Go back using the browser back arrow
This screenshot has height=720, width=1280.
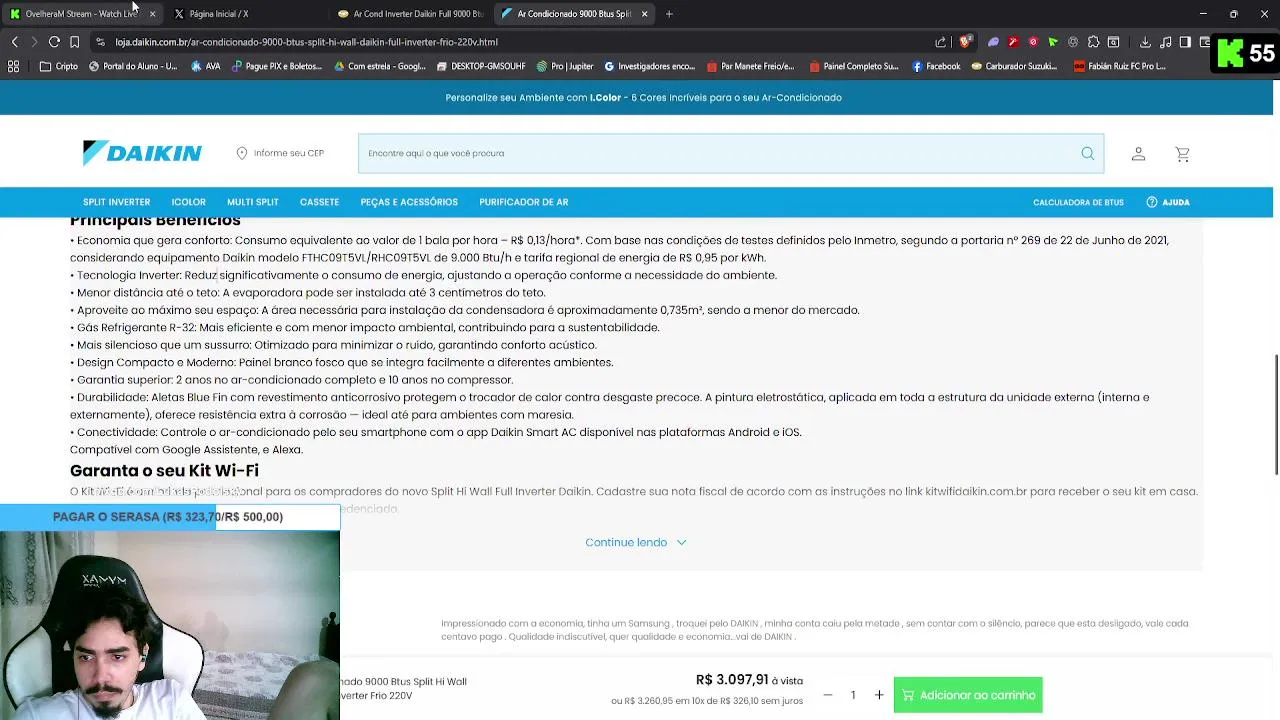click(x=14, y=42)
